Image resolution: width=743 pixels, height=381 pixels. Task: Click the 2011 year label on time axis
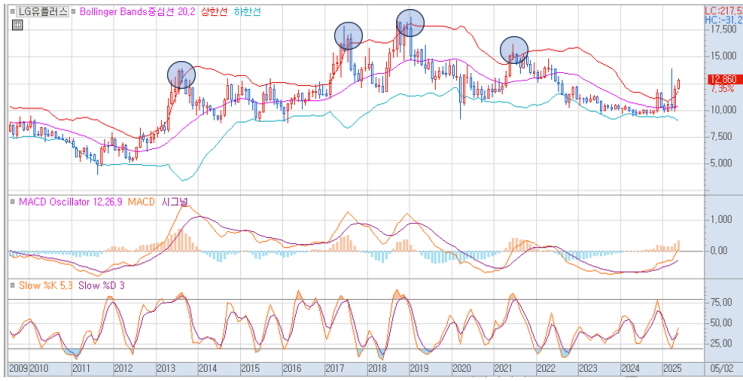click(x=81, y=368)
